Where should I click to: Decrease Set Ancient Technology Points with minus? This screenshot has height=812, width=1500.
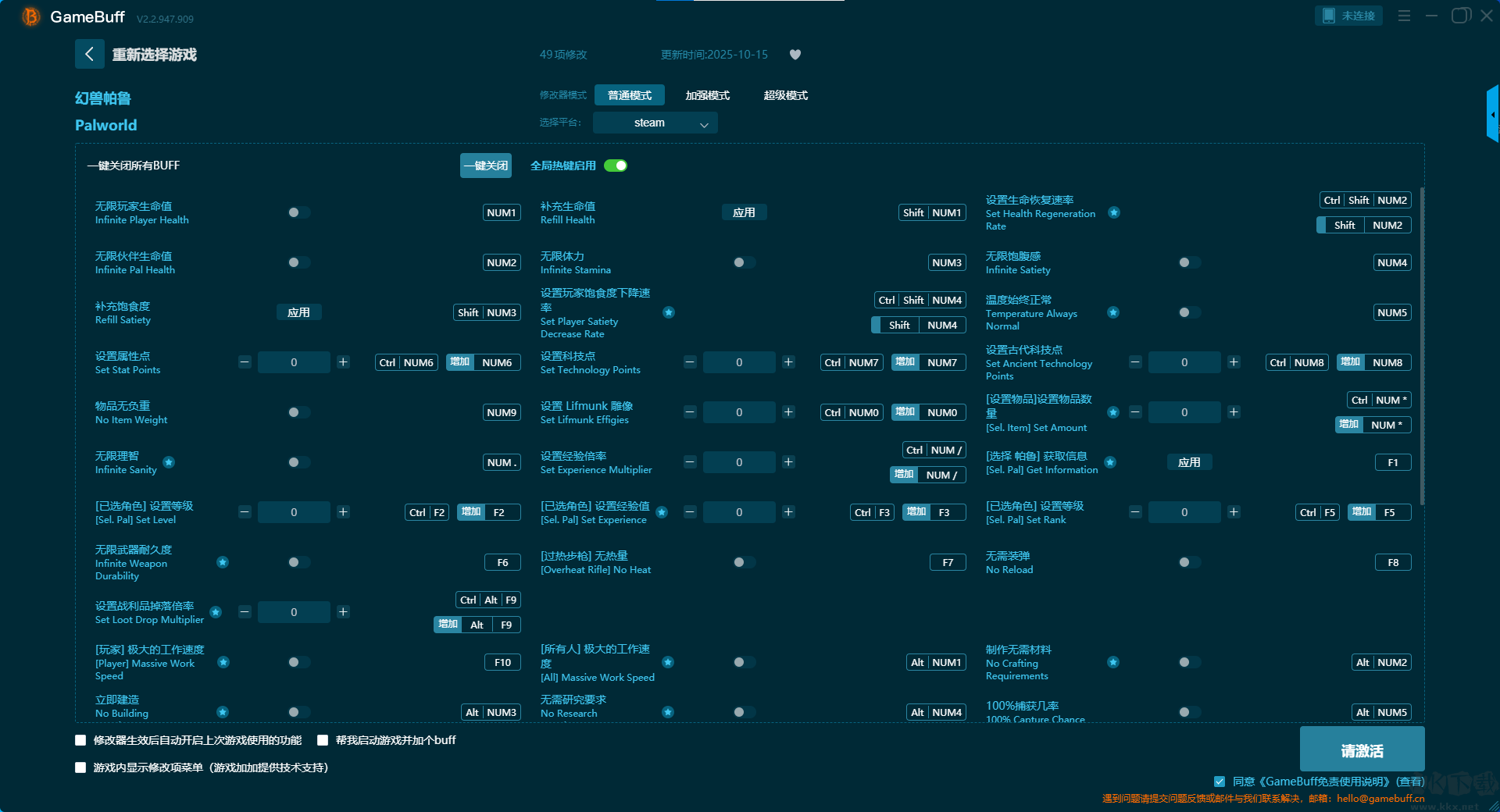pos(1135,362)
